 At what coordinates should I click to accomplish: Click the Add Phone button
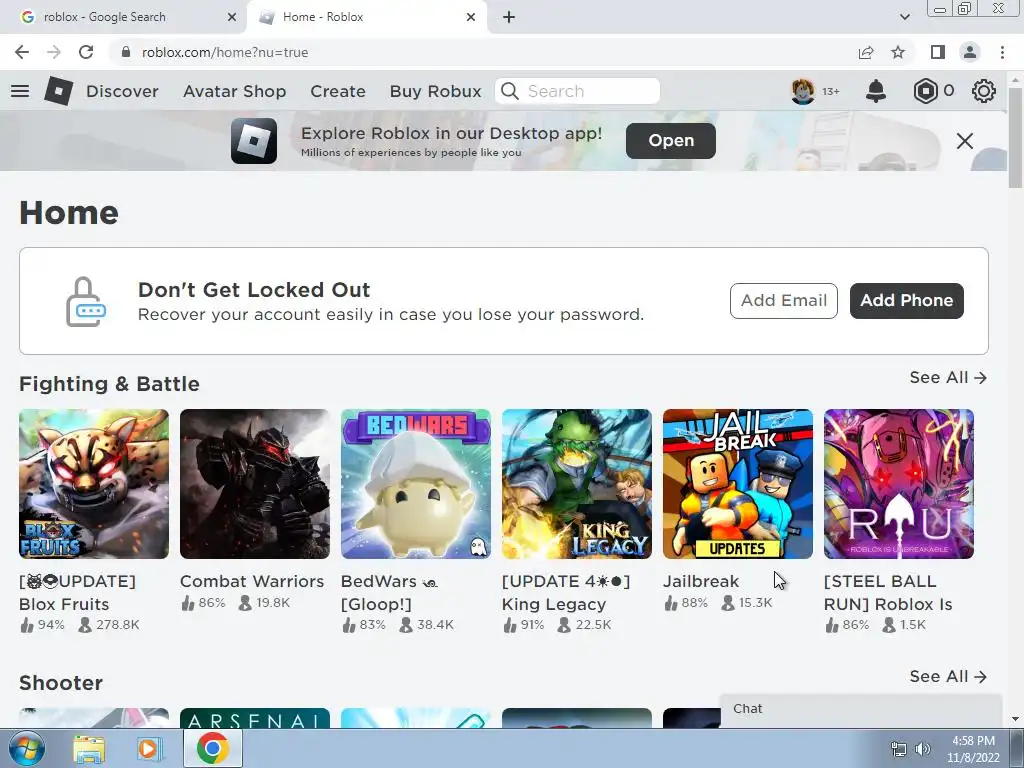tap(906, 301)
